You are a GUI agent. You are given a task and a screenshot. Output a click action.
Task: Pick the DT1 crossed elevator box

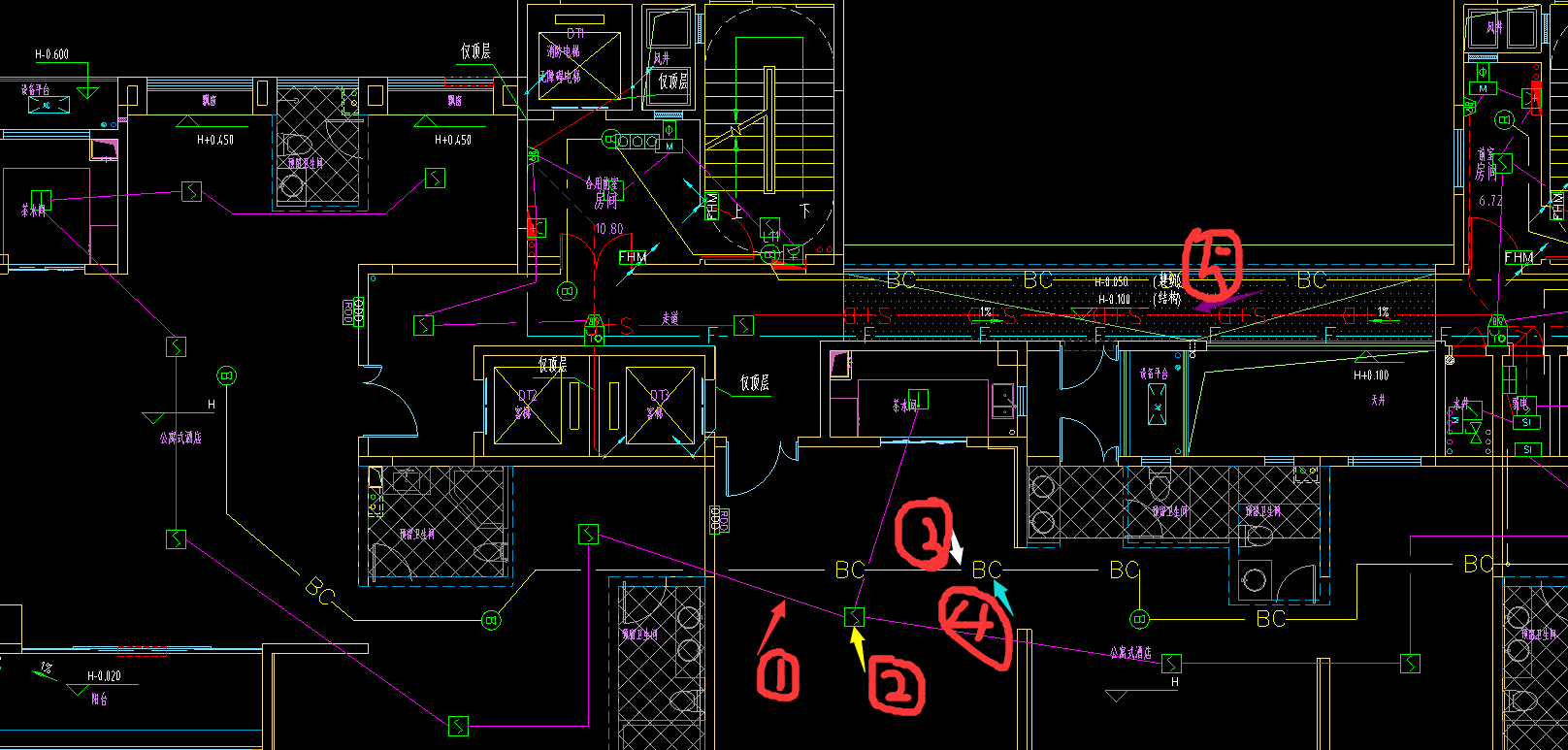579,66
